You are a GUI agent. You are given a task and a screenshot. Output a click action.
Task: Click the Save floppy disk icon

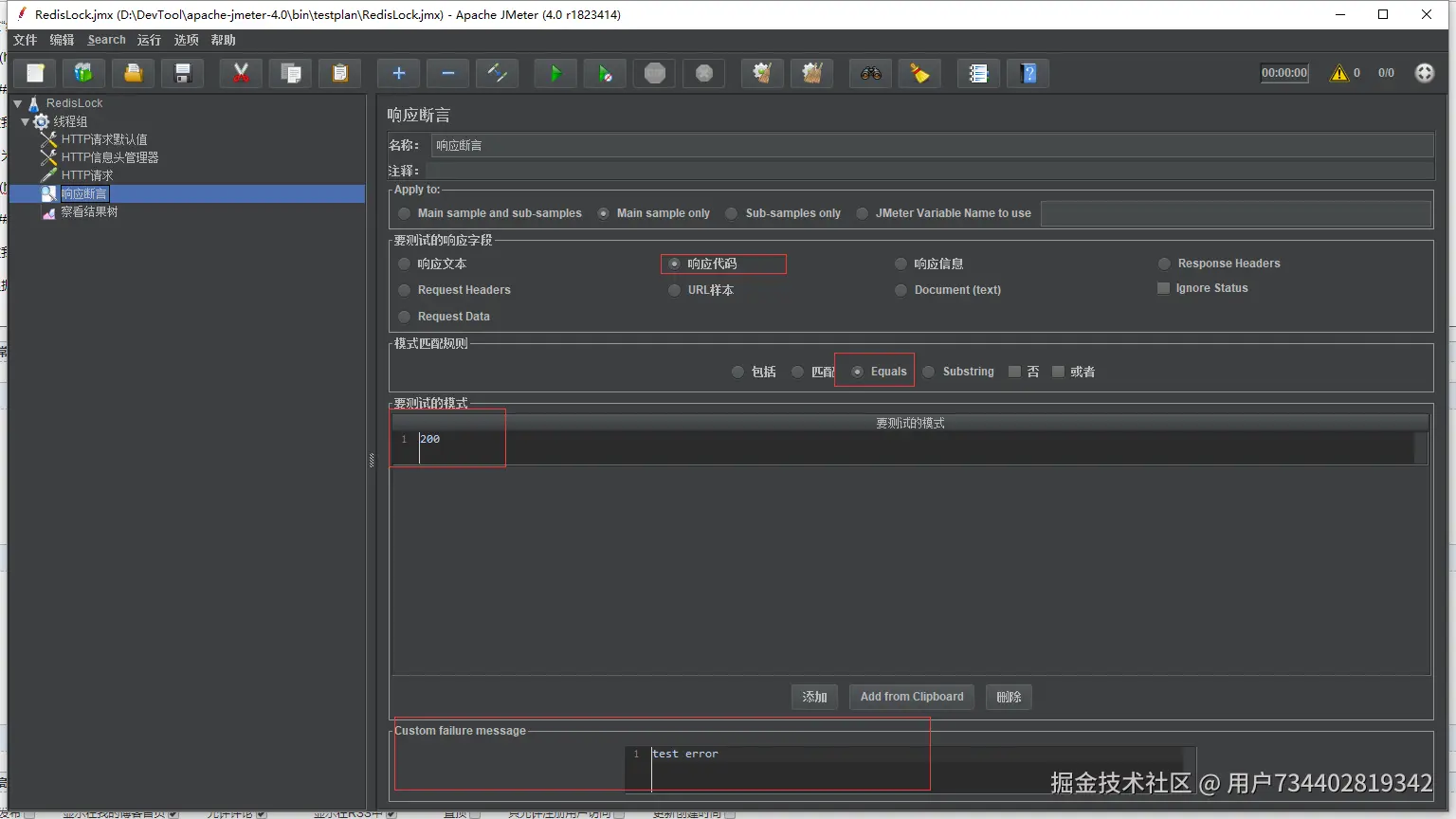183,73
